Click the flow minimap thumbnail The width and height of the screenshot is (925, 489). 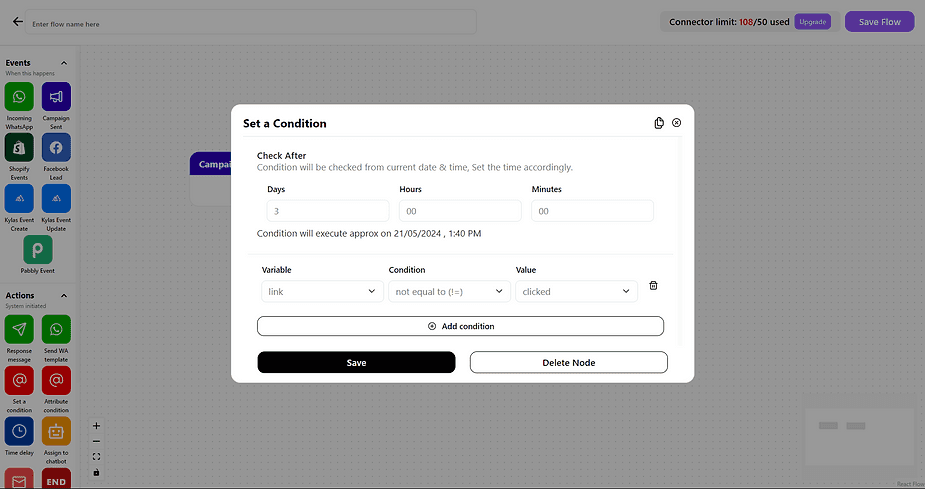pyautogui.click(x=860, y=437)
